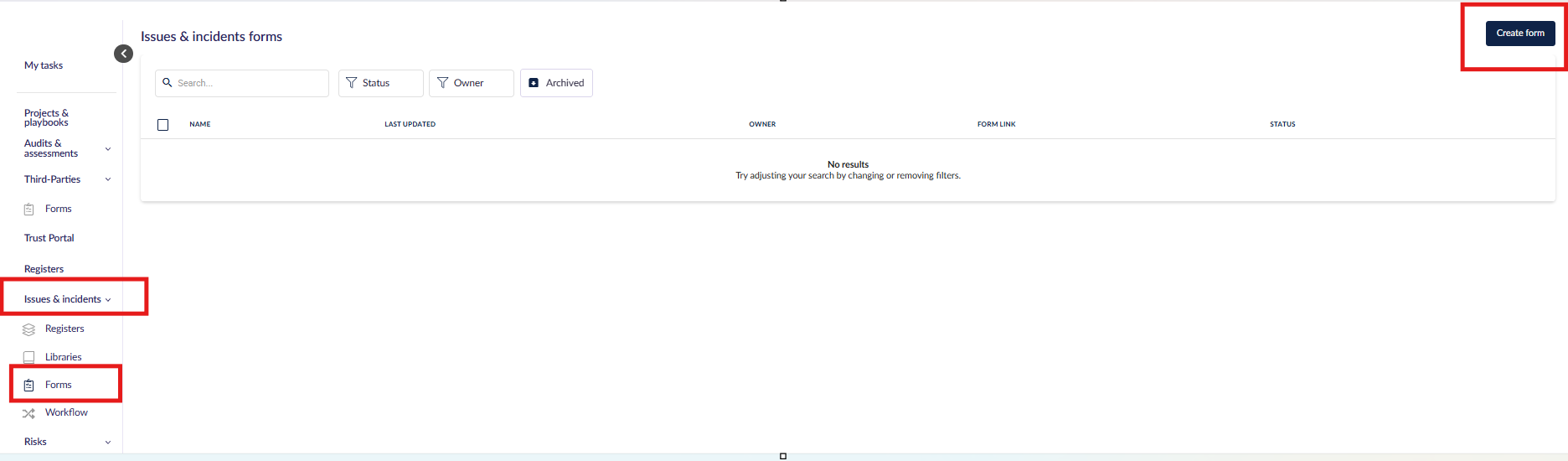Click the stacked layers icon beside Registers
Screen dimensions: 1568x461
pyautogui.click(x=28, y=329)
